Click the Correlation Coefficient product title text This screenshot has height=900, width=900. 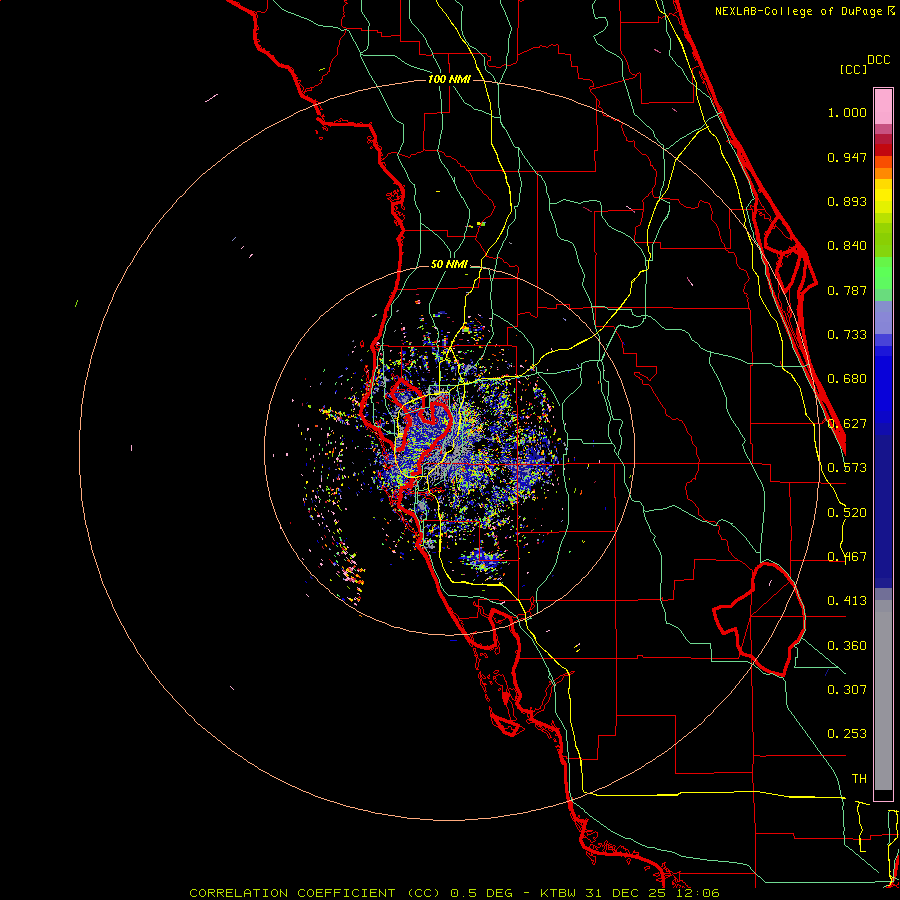coord(315,893)
